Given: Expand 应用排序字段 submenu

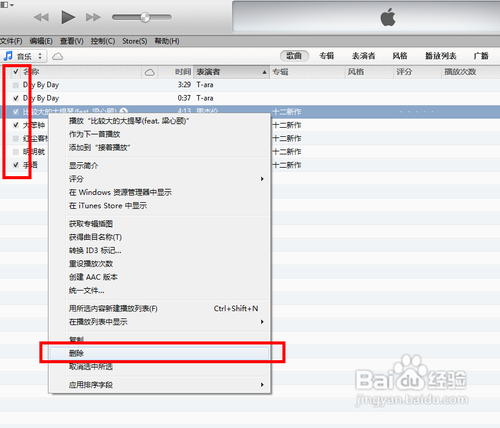Looking at the screenshot, I should pyautogui.click(x=159, y=385).
